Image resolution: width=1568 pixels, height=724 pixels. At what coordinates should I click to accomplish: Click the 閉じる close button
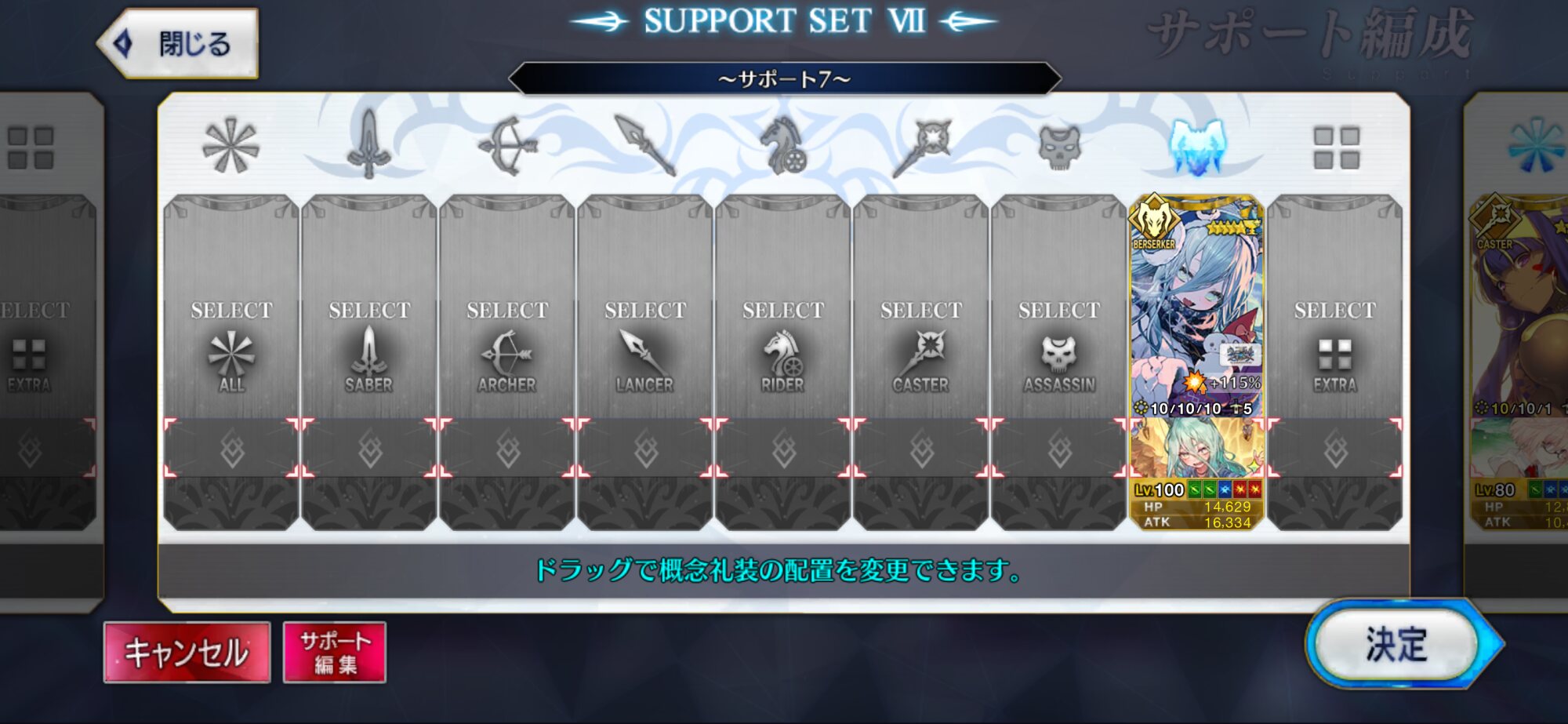click(178, 43)
